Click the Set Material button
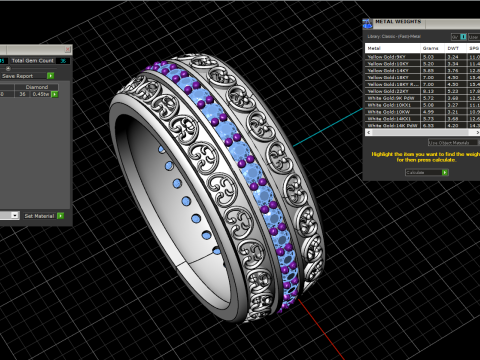This screenshot has width=480, height=360. tap(39, 216)
